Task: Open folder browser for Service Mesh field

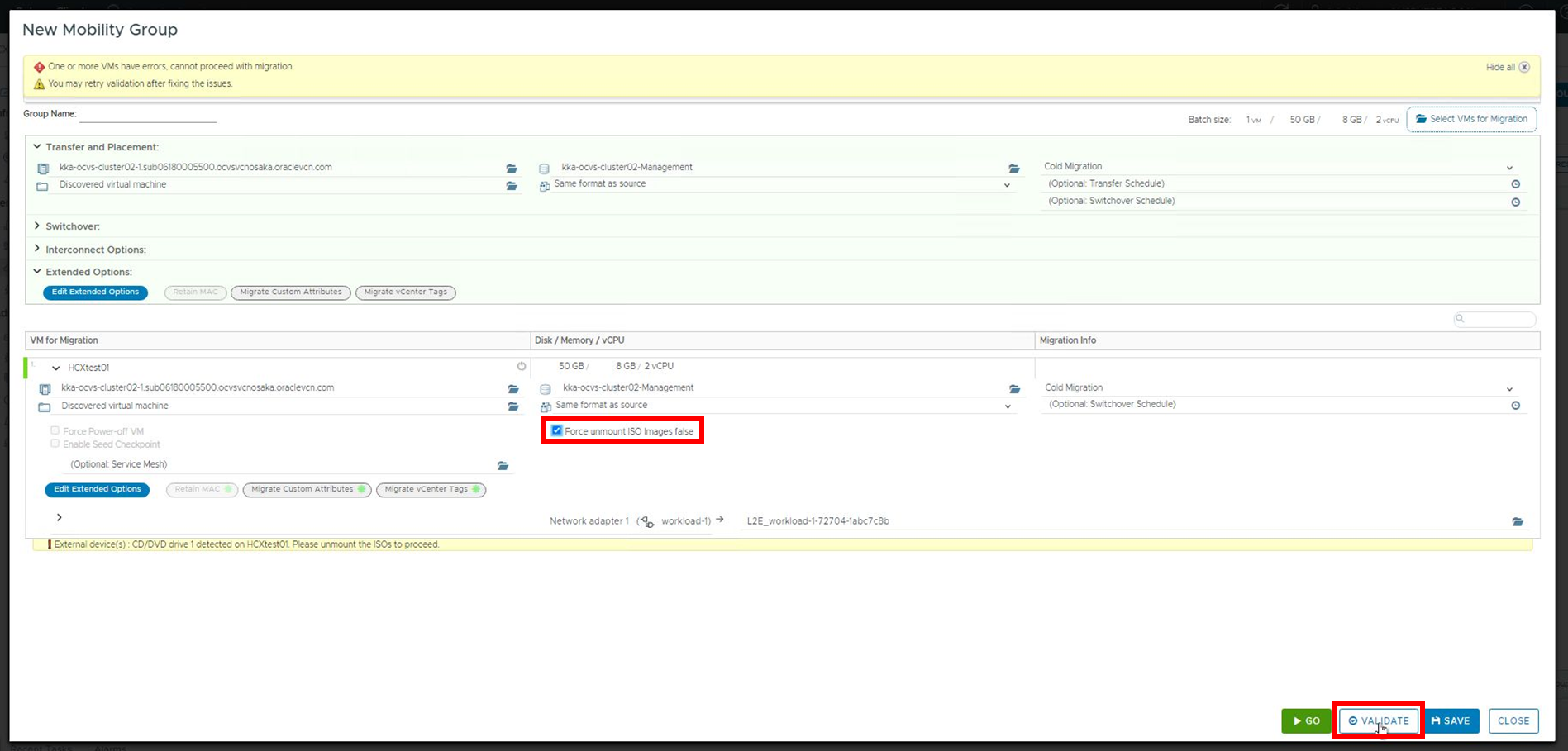Action: (503, 466)
